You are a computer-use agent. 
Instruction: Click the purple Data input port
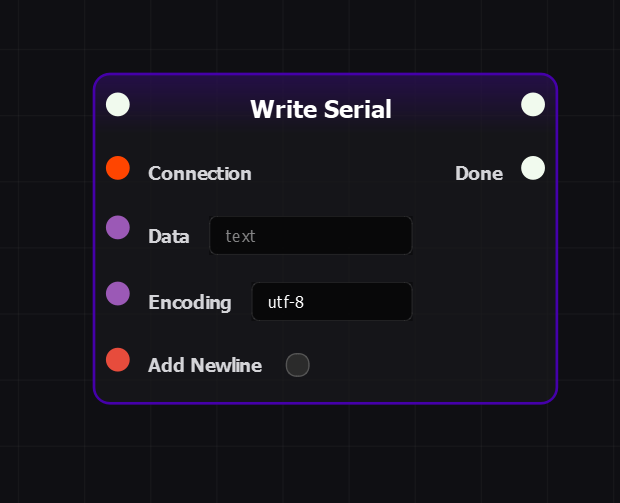tap(118, 228)
